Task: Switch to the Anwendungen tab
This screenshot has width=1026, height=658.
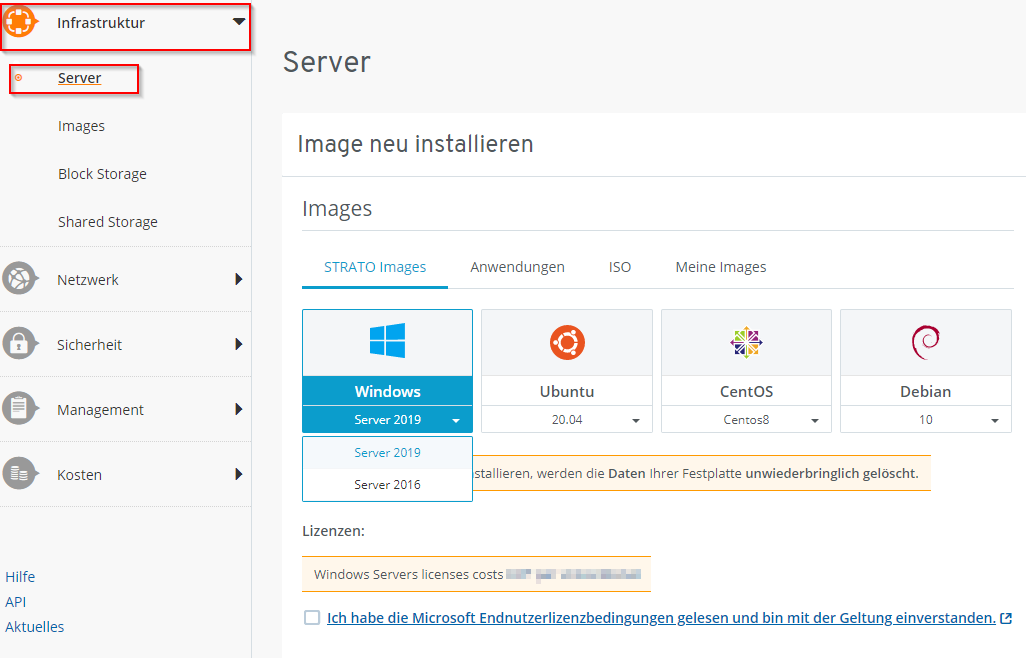Action: tap(517, 267)
